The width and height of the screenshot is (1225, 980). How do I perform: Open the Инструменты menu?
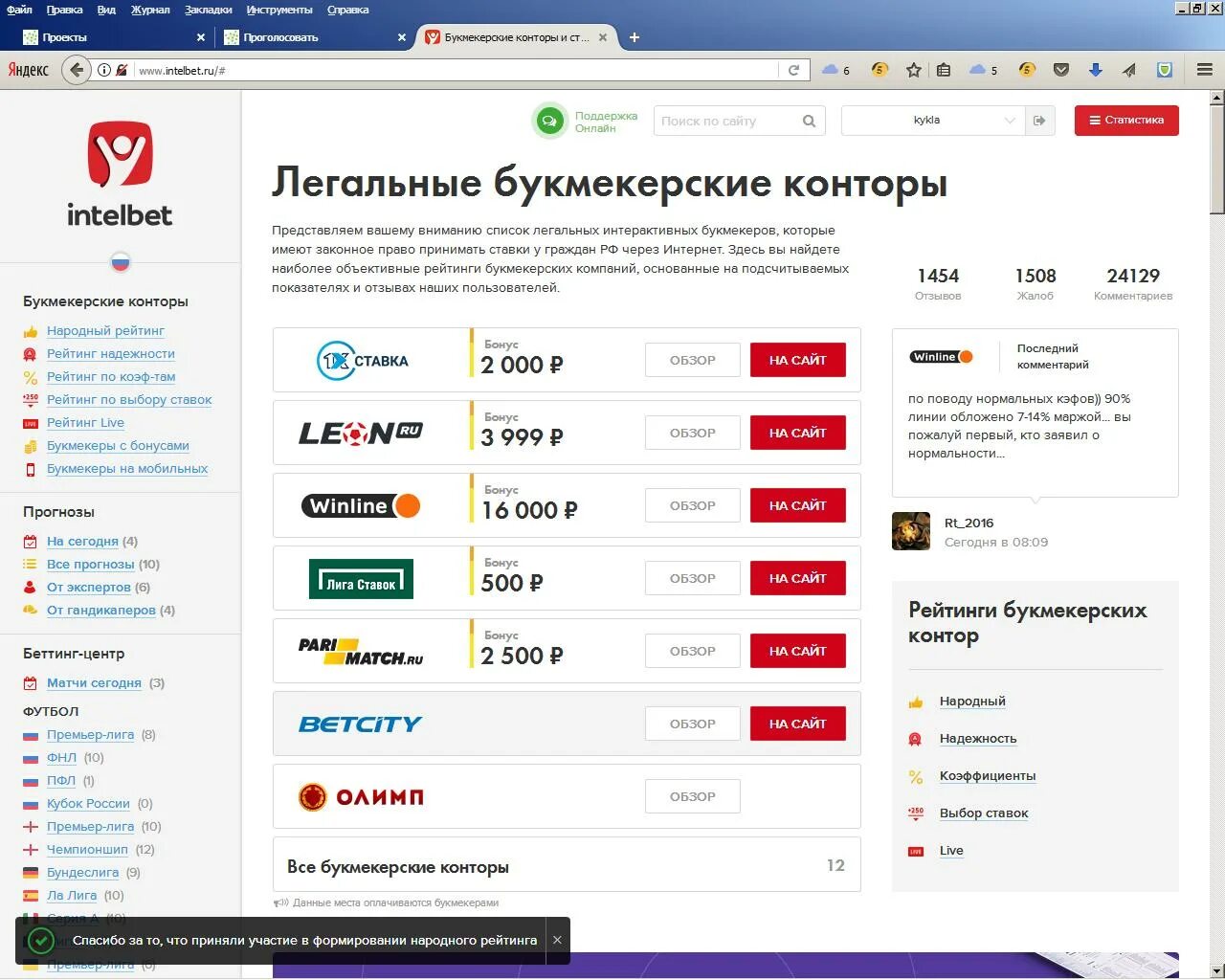(x=279, y=10)
